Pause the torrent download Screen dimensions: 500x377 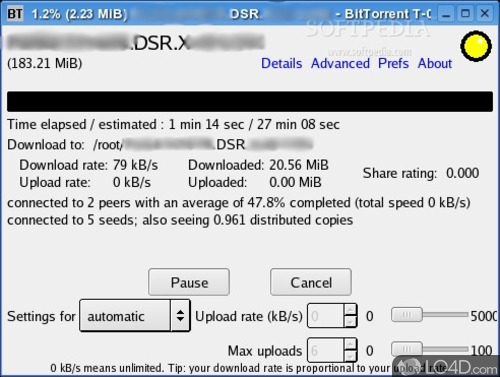189,282
